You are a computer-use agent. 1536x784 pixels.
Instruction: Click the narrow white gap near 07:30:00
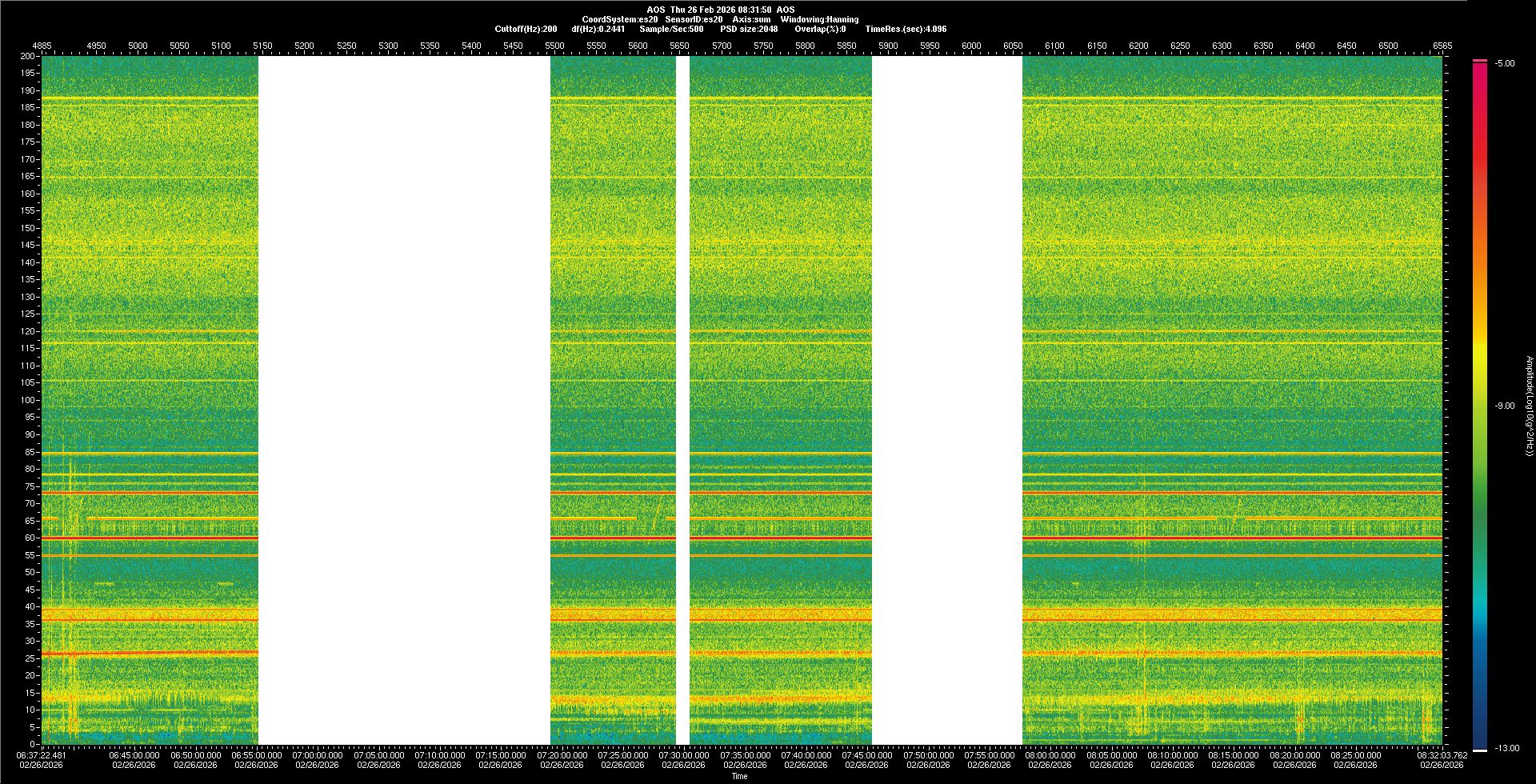click(682, 400)
